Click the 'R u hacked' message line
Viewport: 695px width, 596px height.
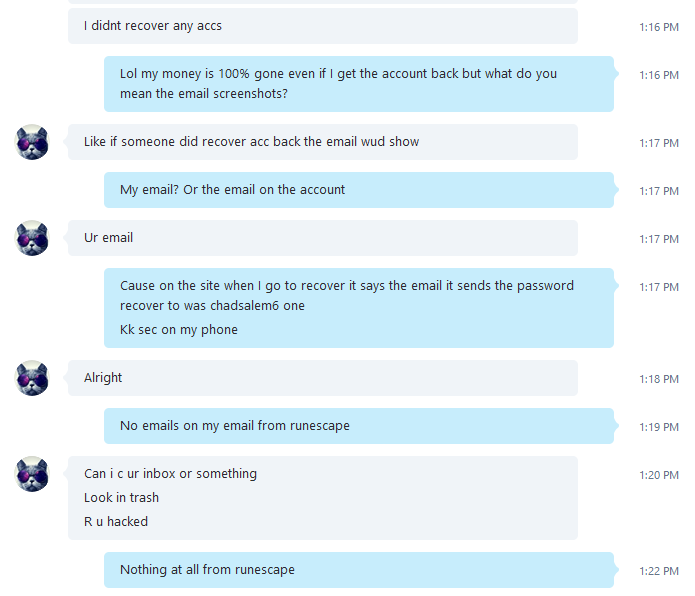(x=116, y=522)
